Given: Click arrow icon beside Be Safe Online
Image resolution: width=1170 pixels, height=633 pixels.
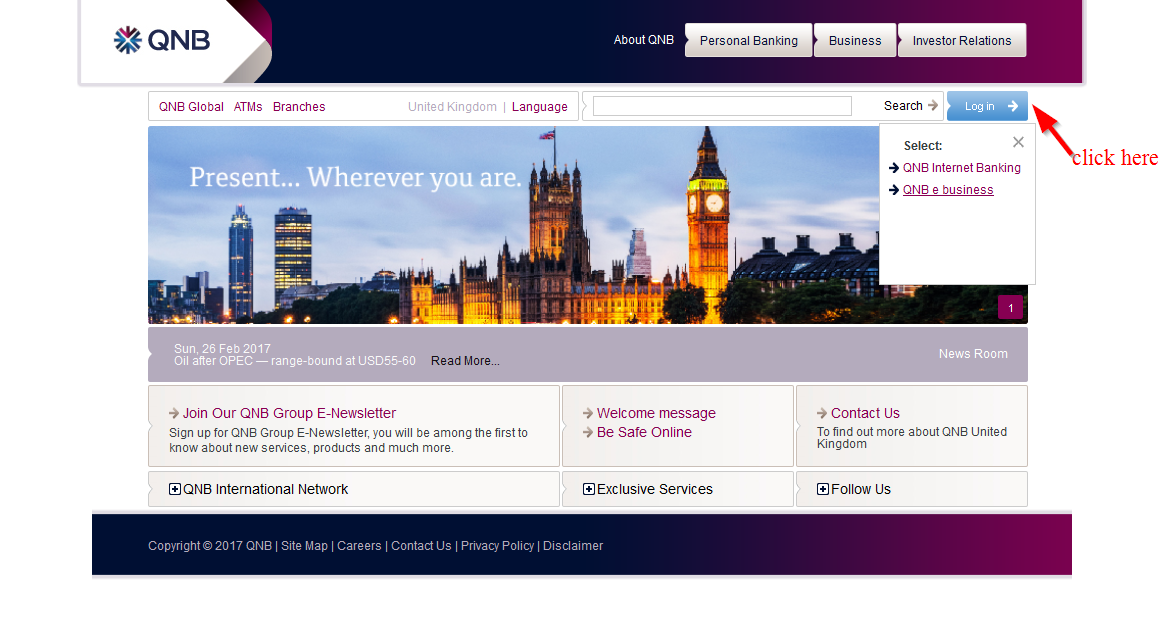Looking at the screenshot, I should point(588,432).
